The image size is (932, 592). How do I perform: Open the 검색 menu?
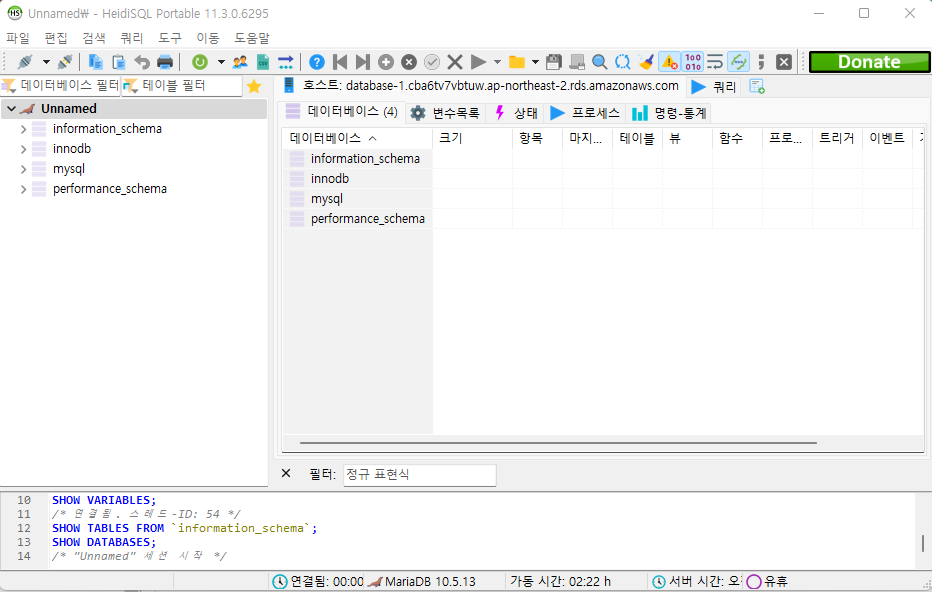(94, 38)
